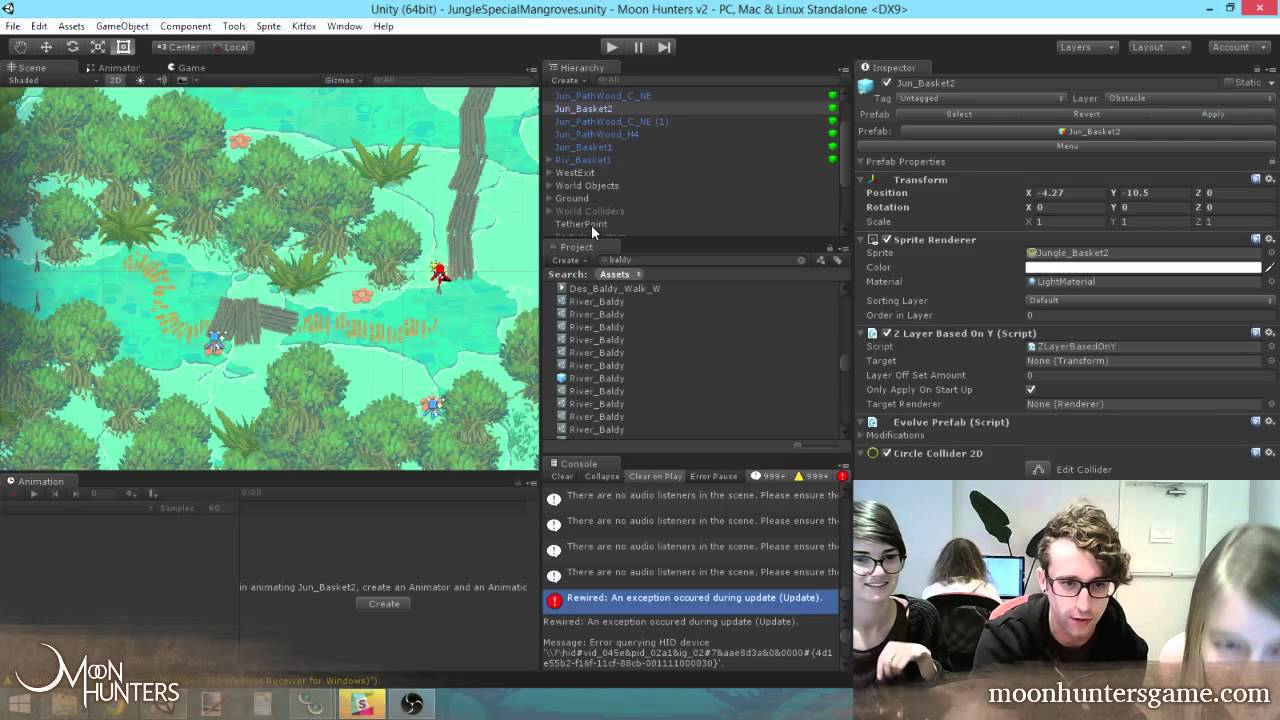Screen dimensions: 1280x720
Task: Toggle the Static checkbox in Inspector
Action: [x=1229, y=83]
